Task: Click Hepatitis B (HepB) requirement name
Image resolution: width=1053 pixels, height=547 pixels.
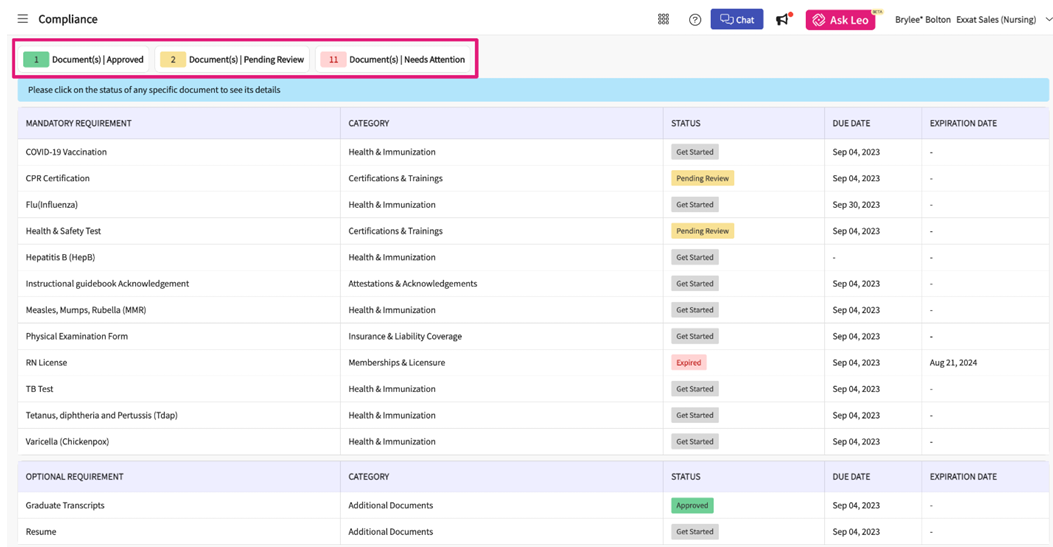Action: (60, 257)
